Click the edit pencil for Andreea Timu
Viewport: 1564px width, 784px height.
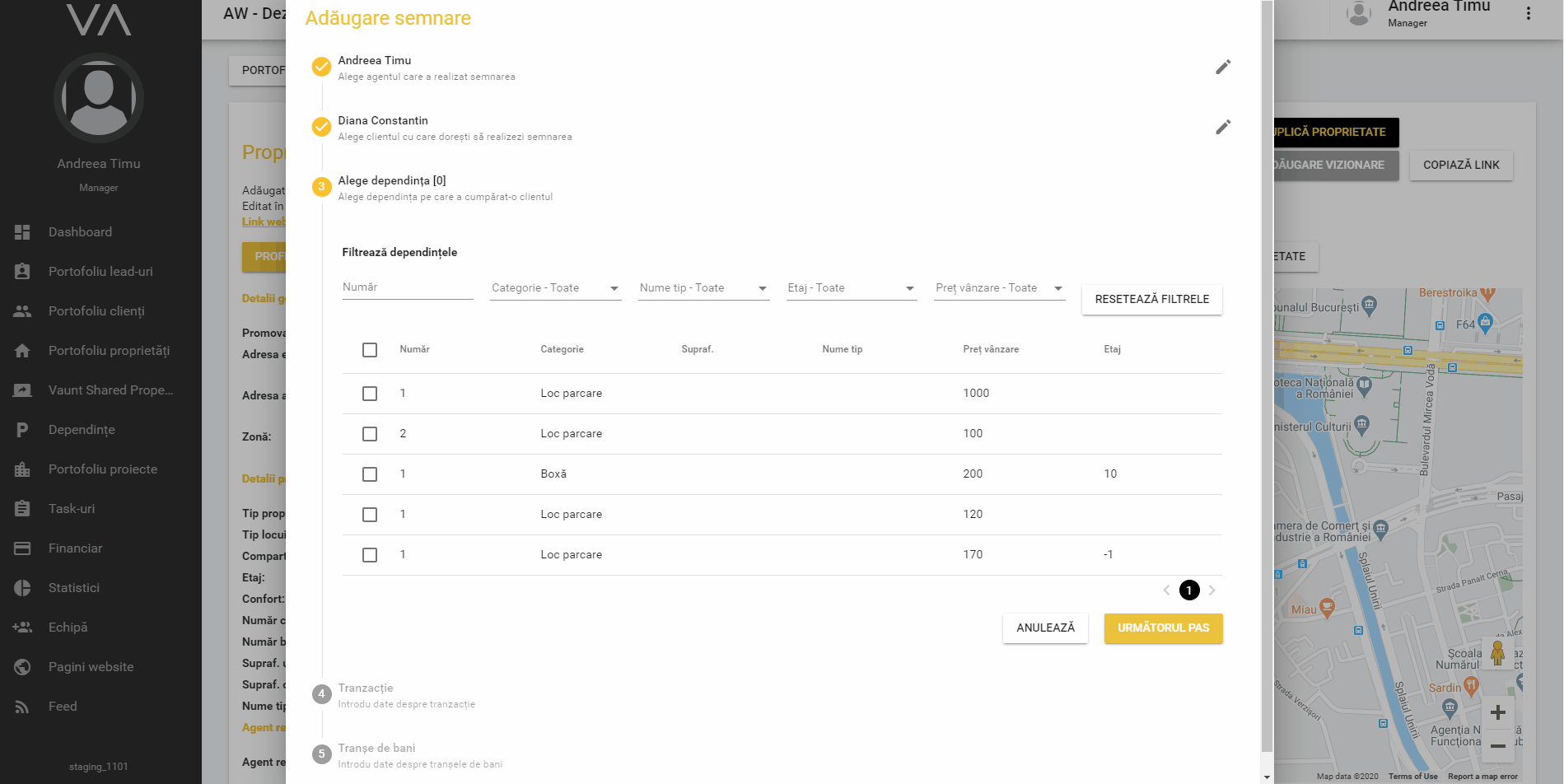pos(1223,67)
